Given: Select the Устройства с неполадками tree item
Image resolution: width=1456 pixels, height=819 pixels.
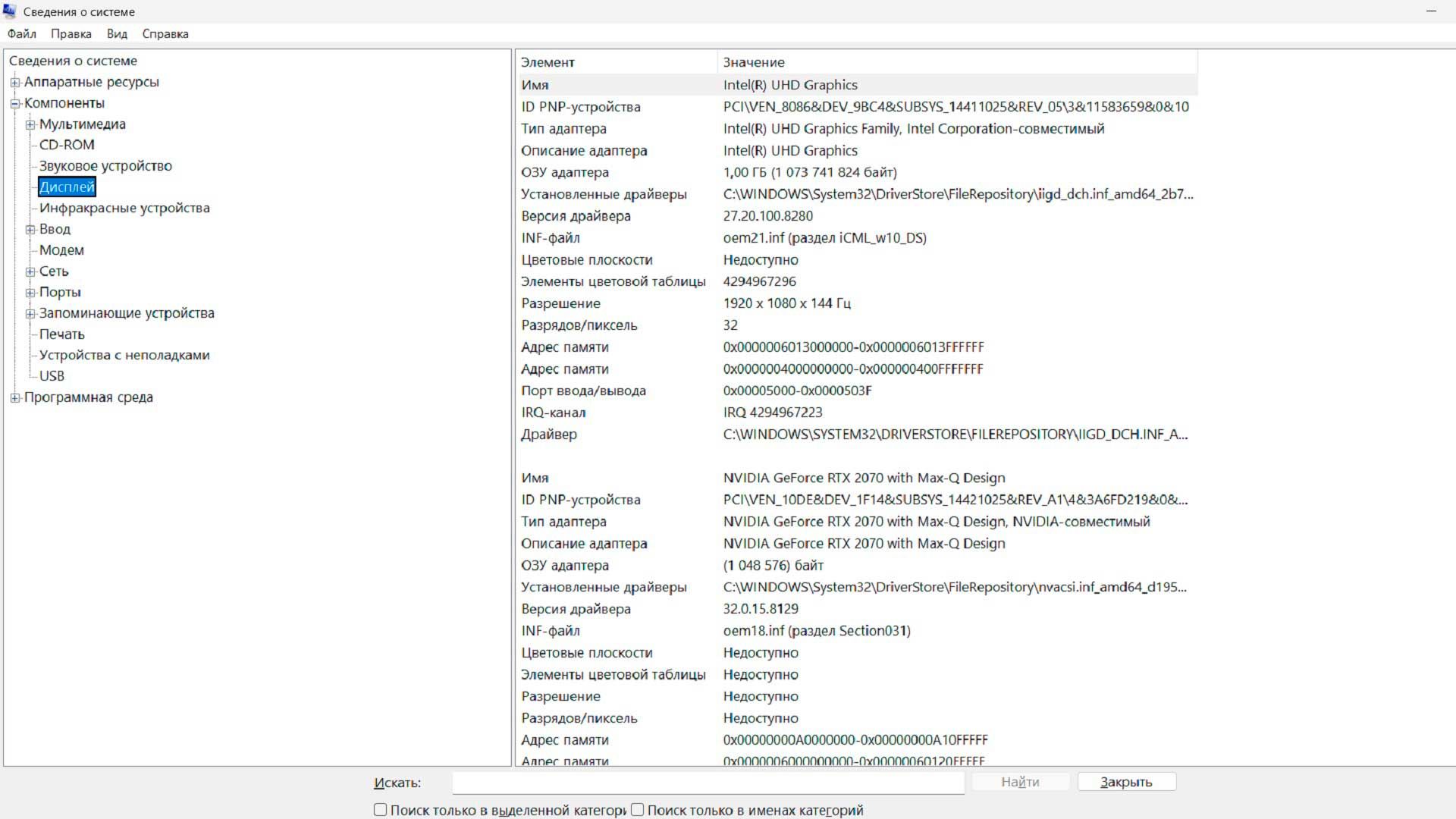Looking at the screenshot, I should [x=125, y=355].
